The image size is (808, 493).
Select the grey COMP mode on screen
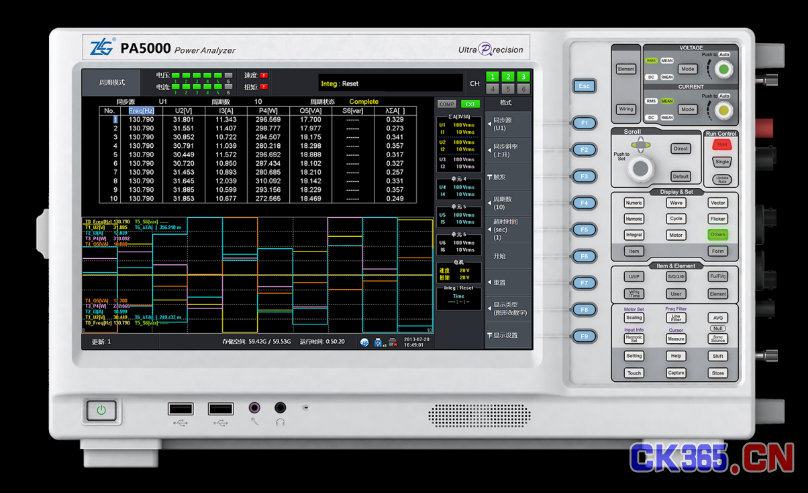[x=447, y=104]
